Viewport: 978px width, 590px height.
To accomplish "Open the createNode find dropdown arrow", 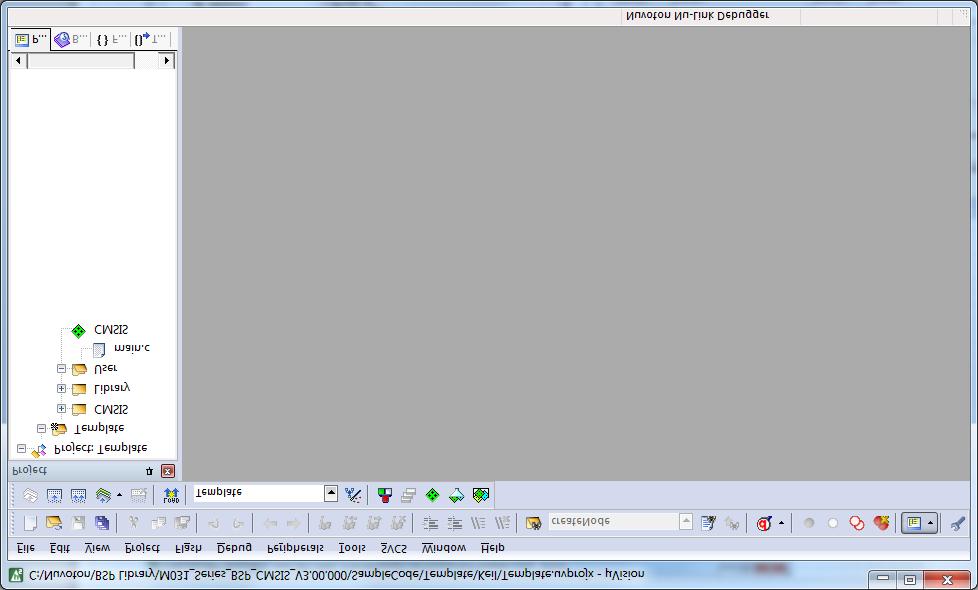I will click(x=686, y=521).
